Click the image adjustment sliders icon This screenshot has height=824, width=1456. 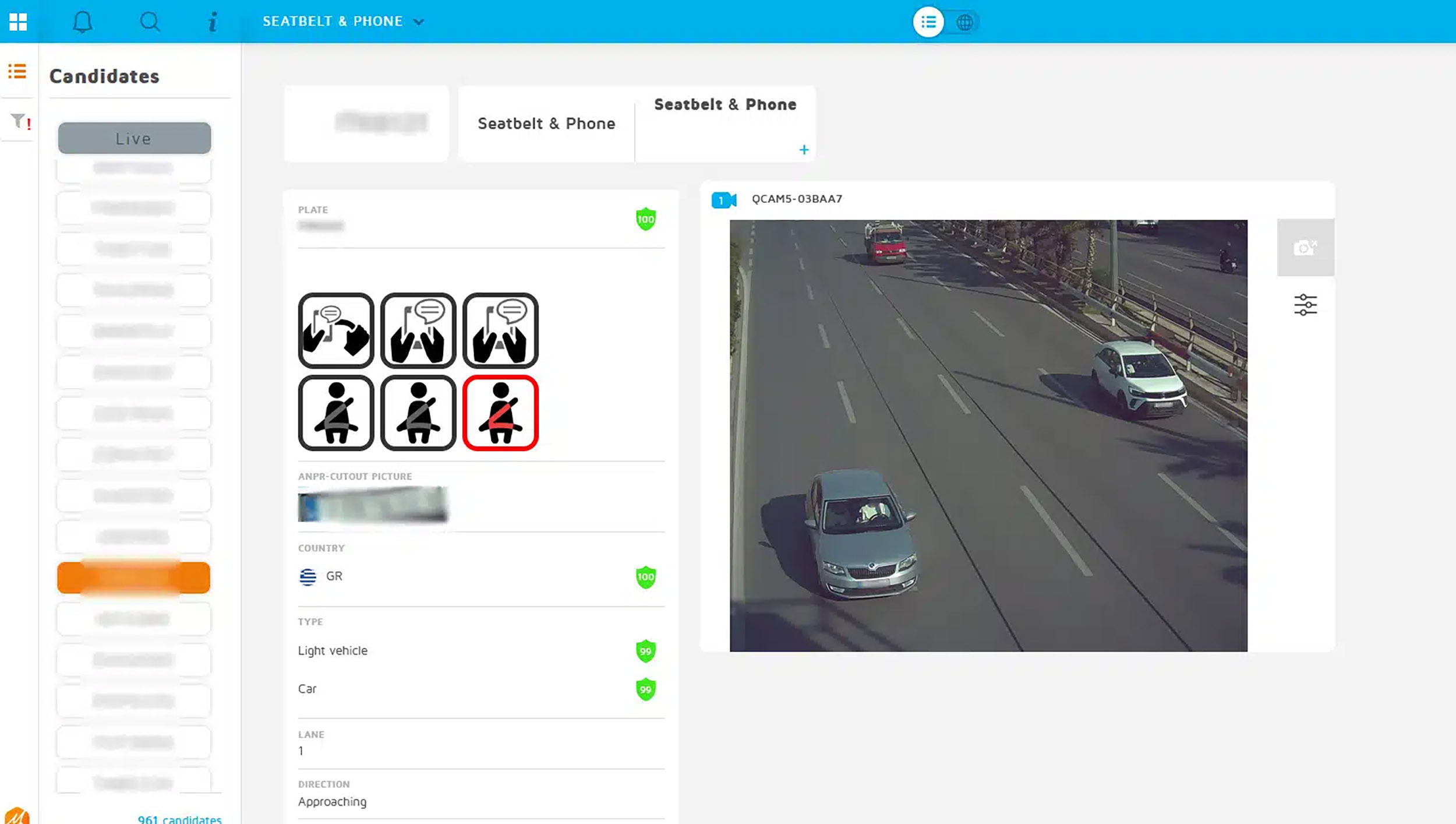click(x=1305, y=305)
